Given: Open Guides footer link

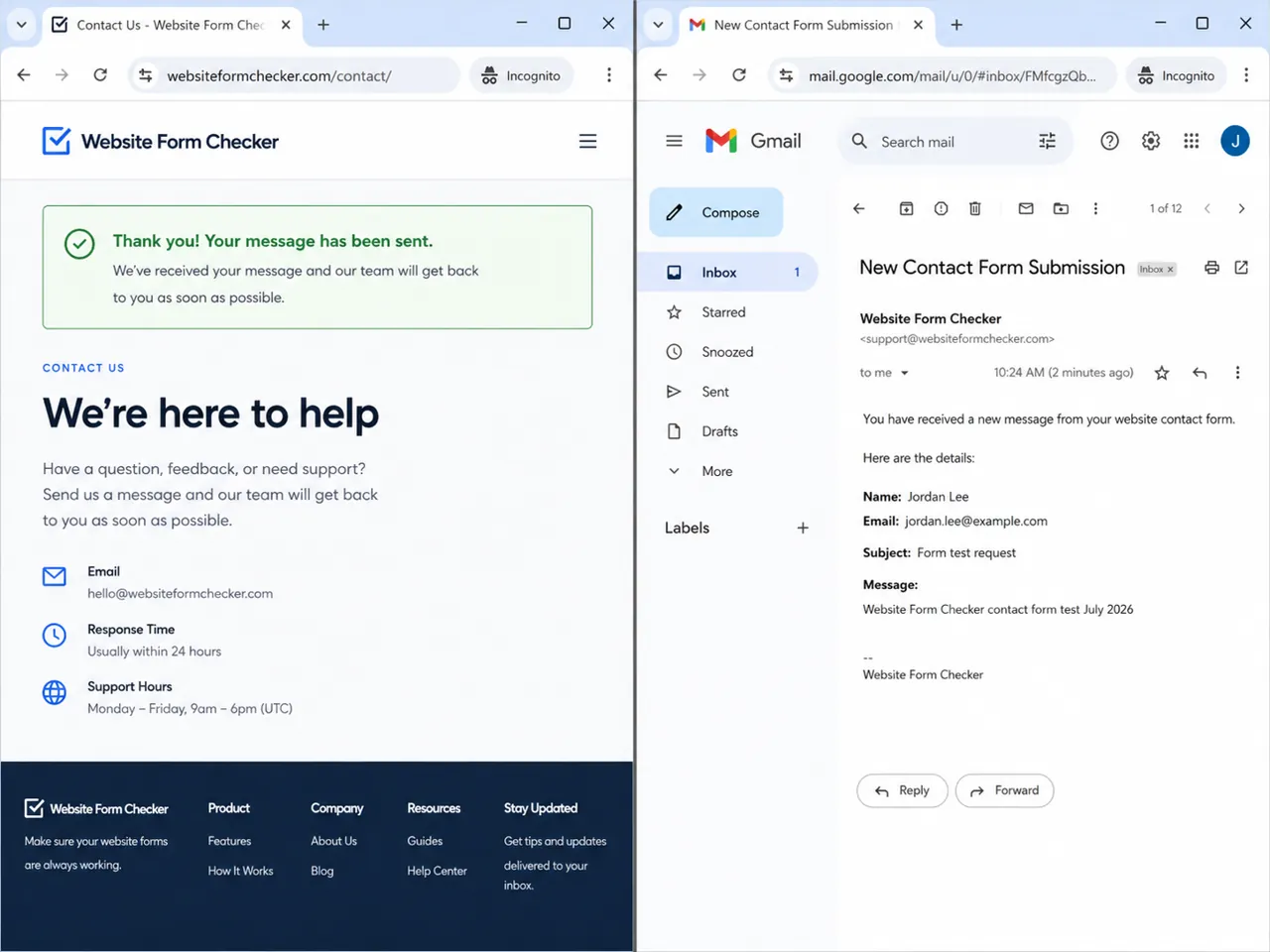Looking at the screenshot, I should [x=425, y=841].
